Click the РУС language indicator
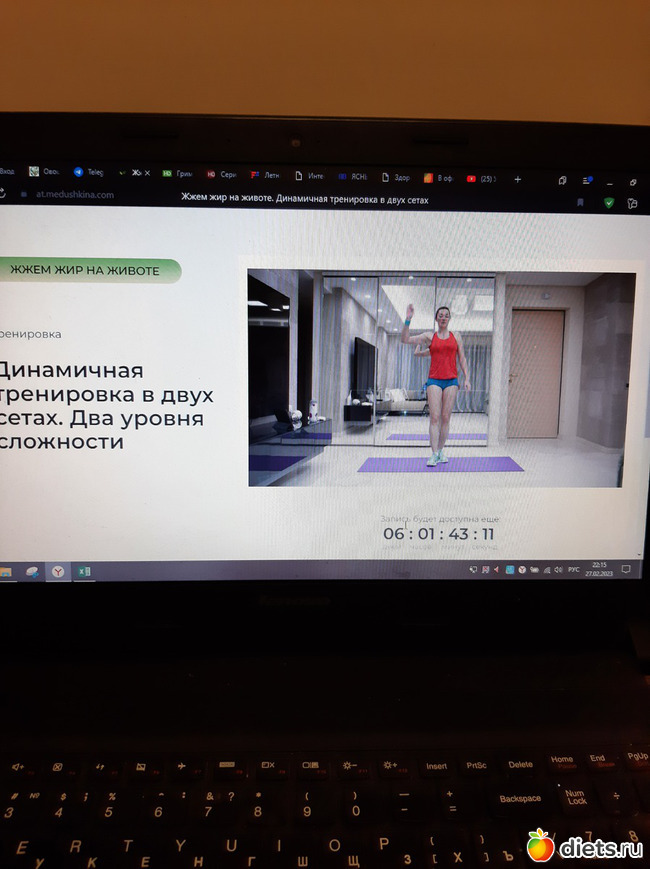Screen dimensions: 650x869 click(573, 569)
